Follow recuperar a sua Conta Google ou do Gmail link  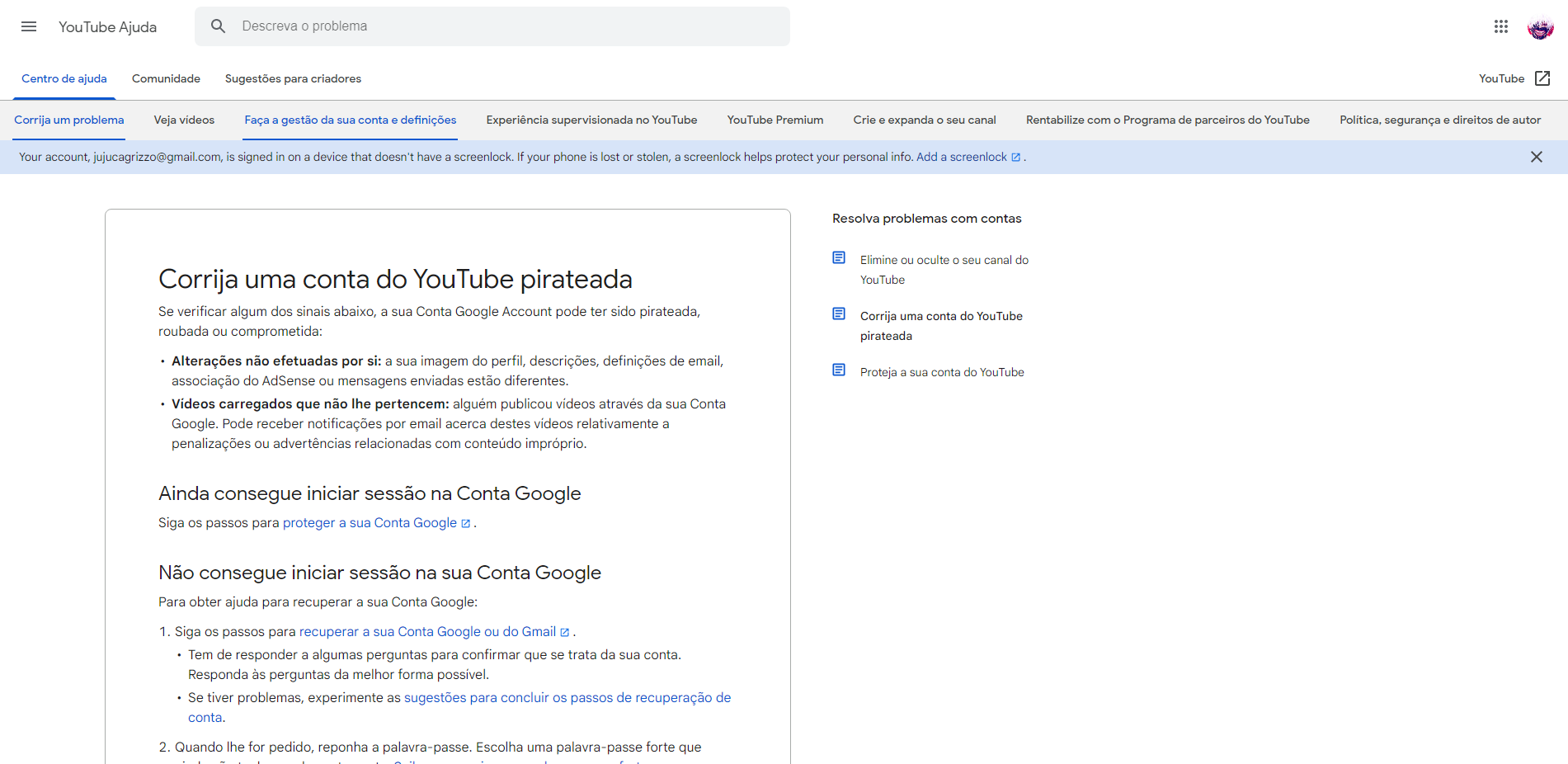[x=427, y=632]
